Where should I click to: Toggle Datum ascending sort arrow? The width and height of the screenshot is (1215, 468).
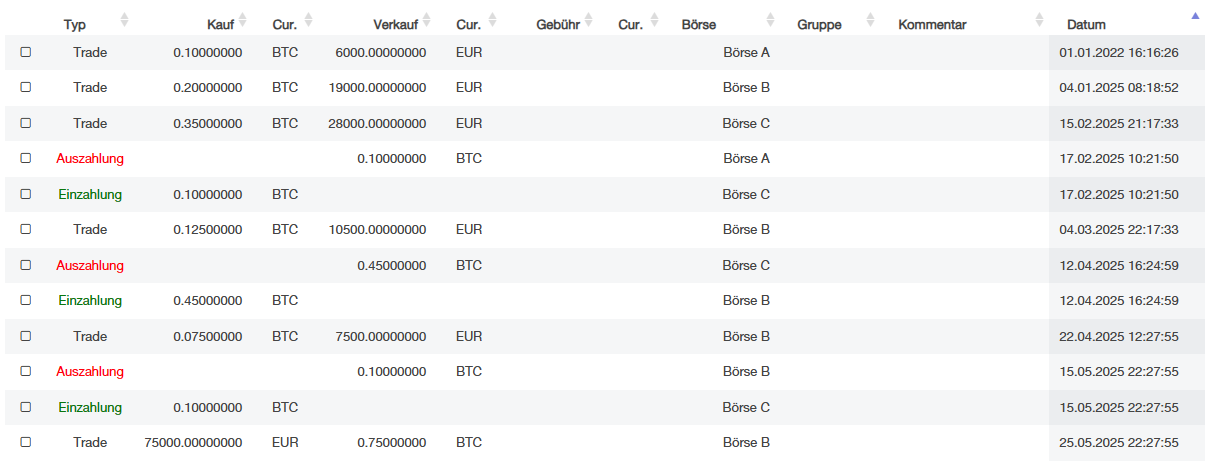tap(1194, 16)
